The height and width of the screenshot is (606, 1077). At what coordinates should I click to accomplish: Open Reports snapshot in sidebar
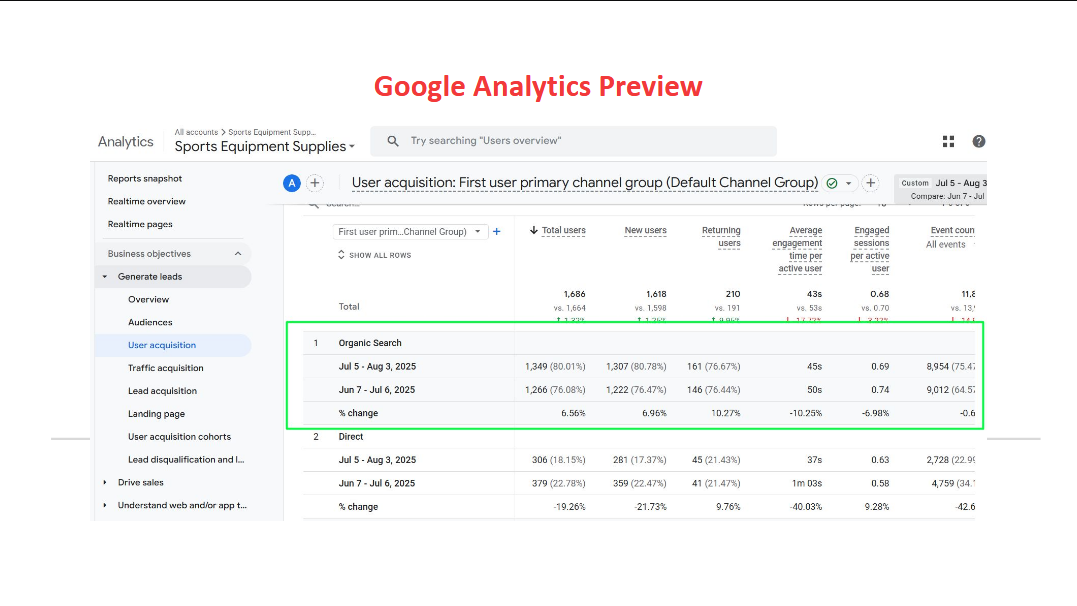click(x=145, y=178)
